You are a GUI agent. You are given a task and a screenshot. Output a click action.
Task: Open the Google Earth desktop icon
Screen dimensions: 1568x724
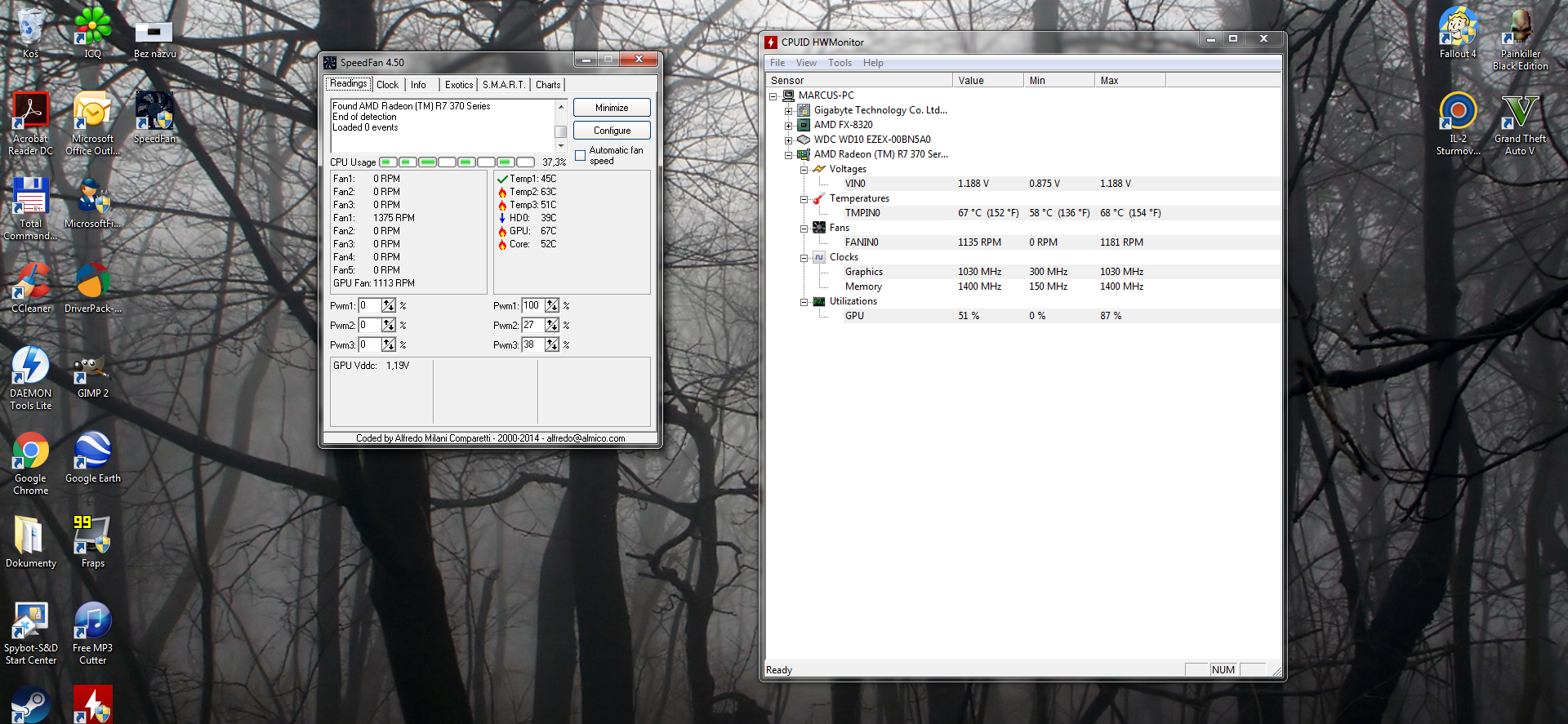[92, 452]
